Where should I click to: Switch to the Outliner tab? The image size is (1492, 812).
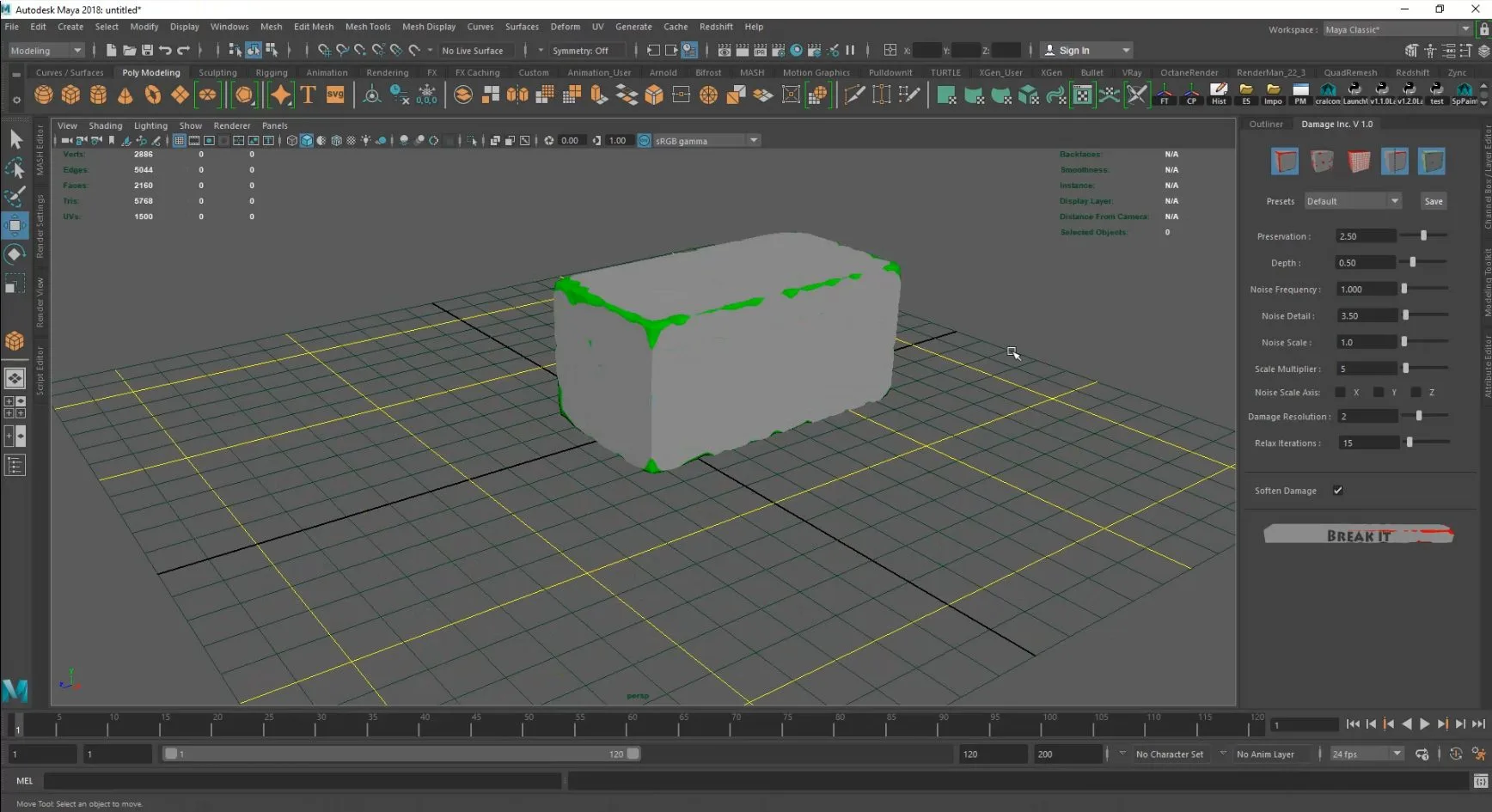point(1267,124)
